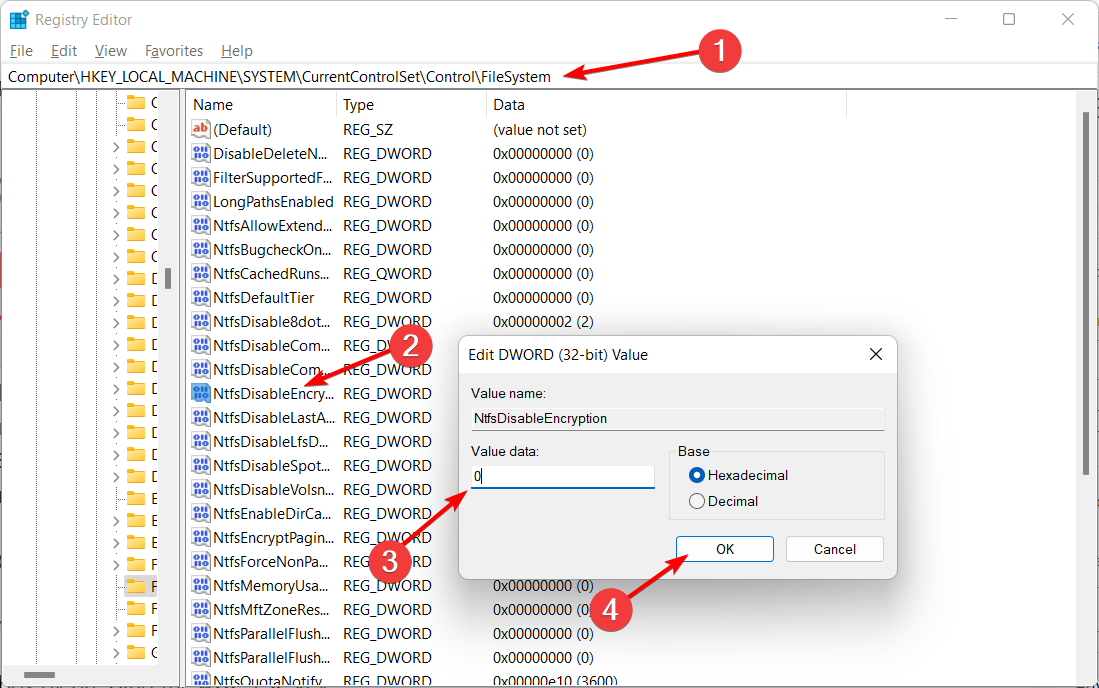The width and height of the screenshot is (1099, 688).
Task: Select the FilterSupportedF... value icon
Action: pyautogui.click(x=200, y=177)
